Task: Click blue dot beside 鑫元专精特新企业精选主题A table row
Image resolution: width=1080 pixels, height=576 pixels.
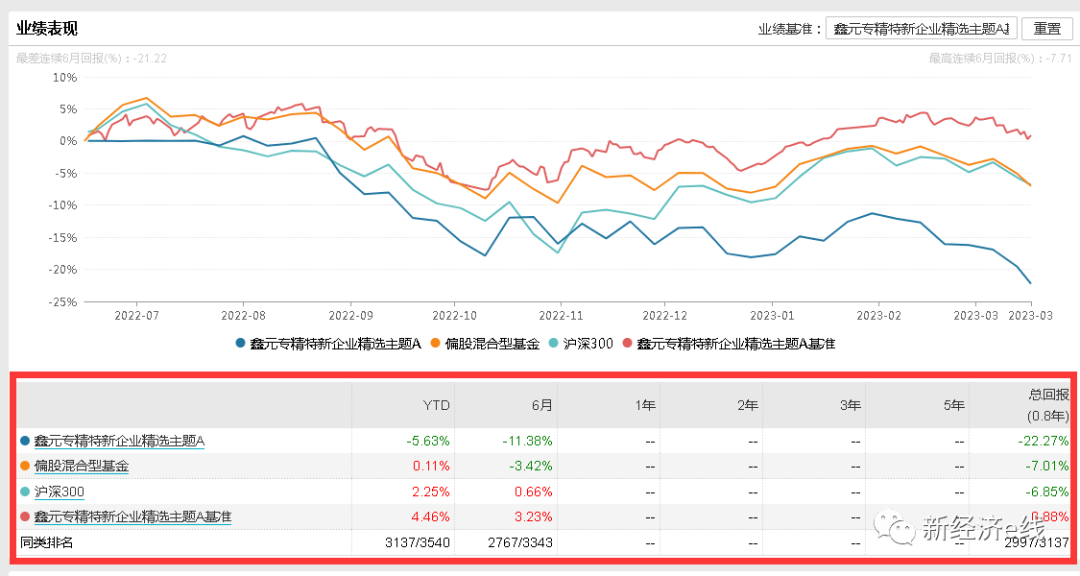Action: coord(25,440)
